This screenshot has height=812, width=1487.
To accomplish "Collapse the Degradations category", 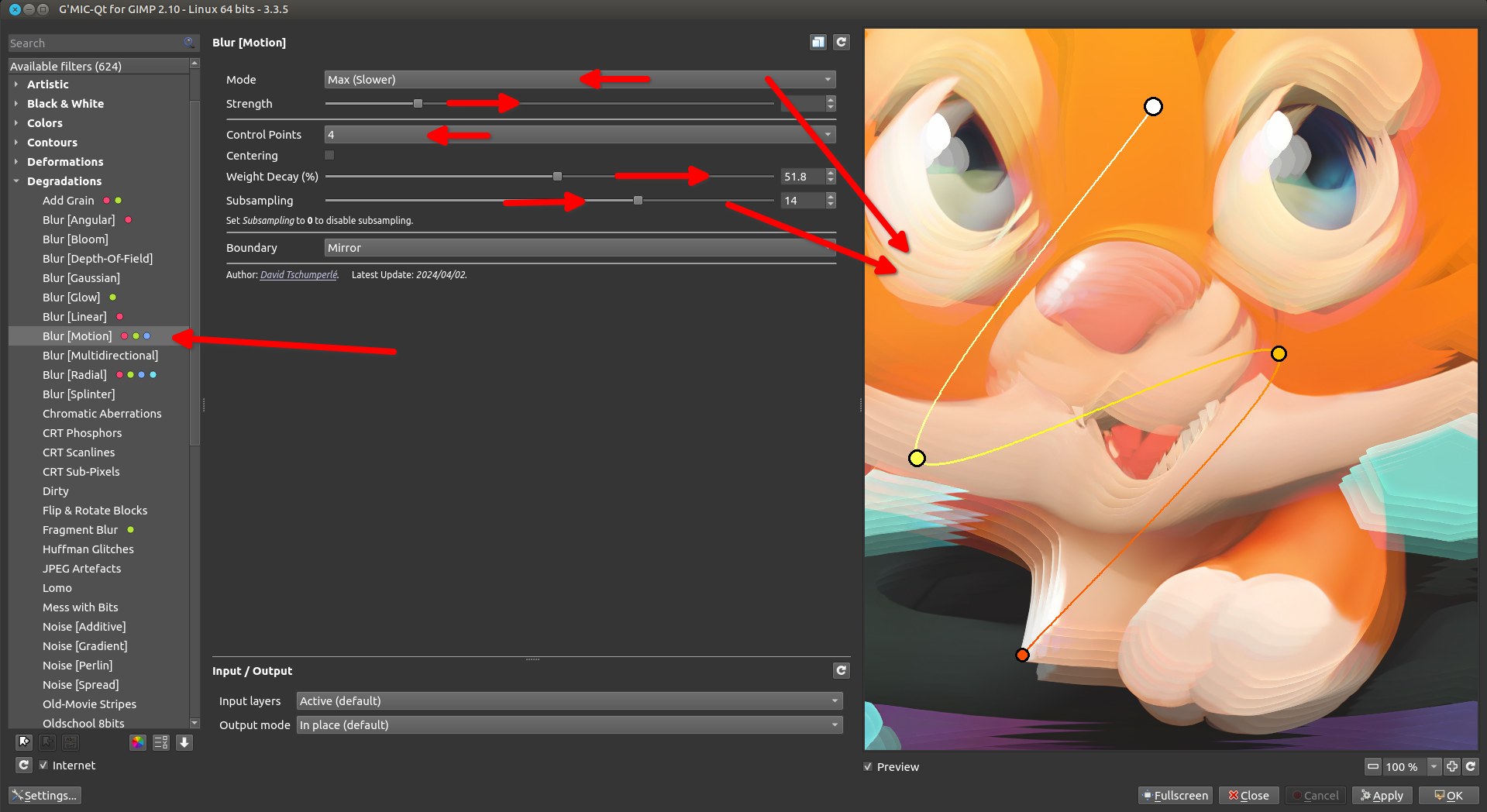I will pos(15,181).
